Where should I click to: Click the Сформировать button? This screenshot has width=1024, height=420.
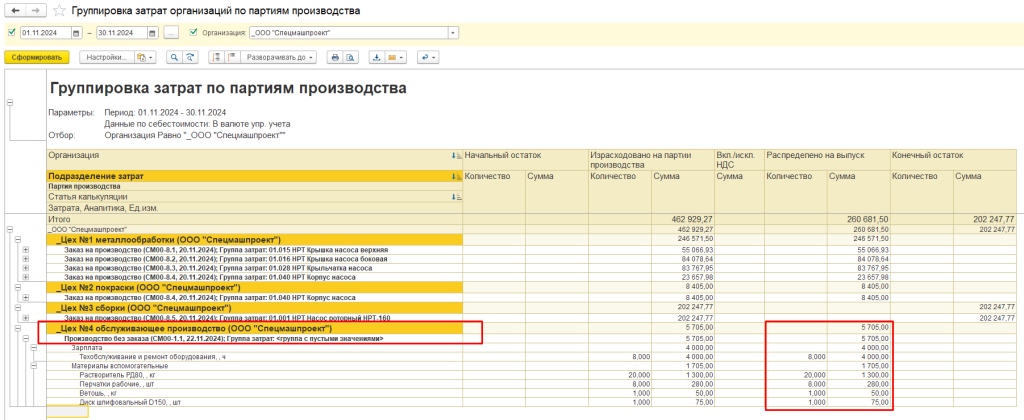click(37, 57)
